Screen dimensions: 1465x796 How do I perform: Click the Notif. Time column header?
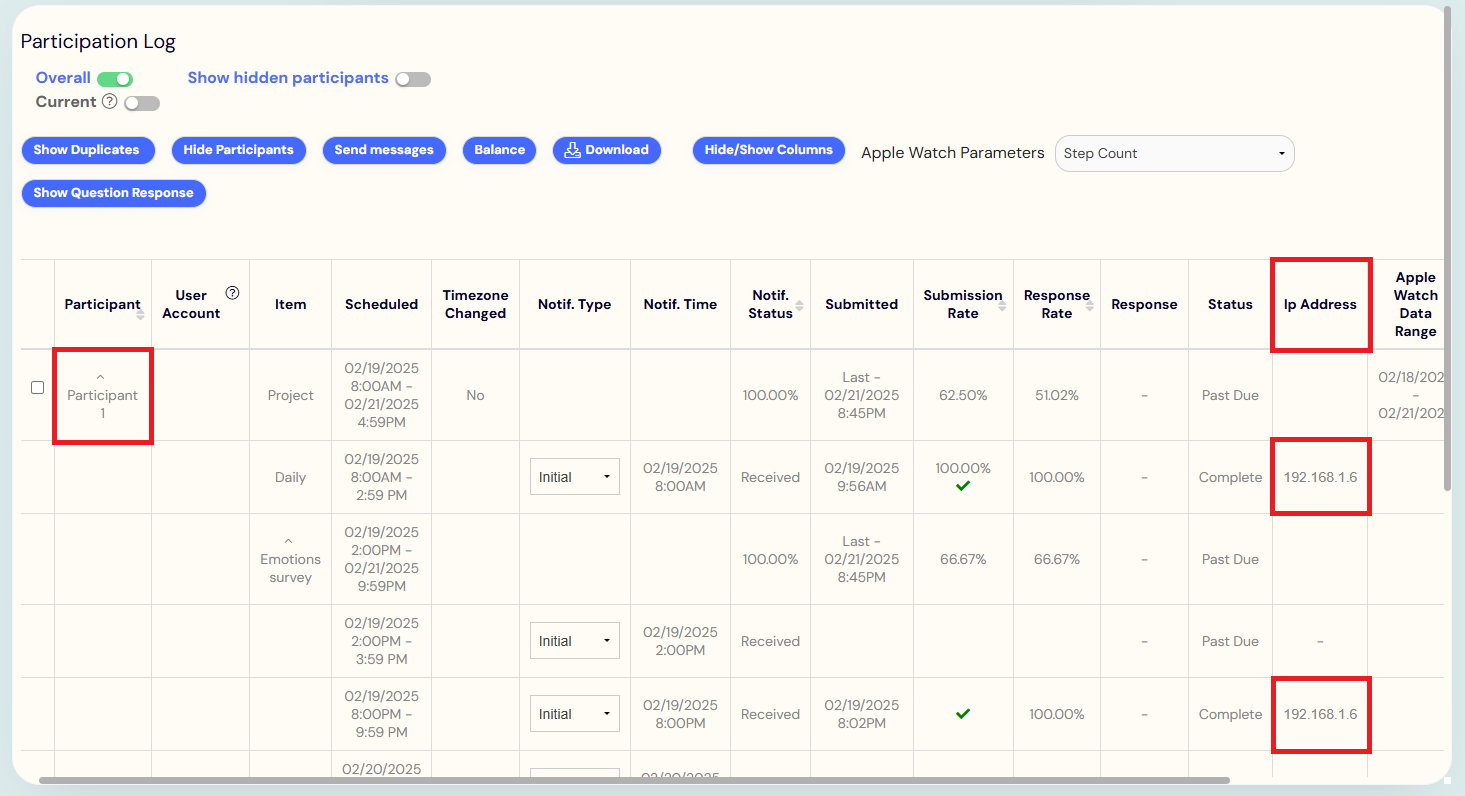point(680,304)
